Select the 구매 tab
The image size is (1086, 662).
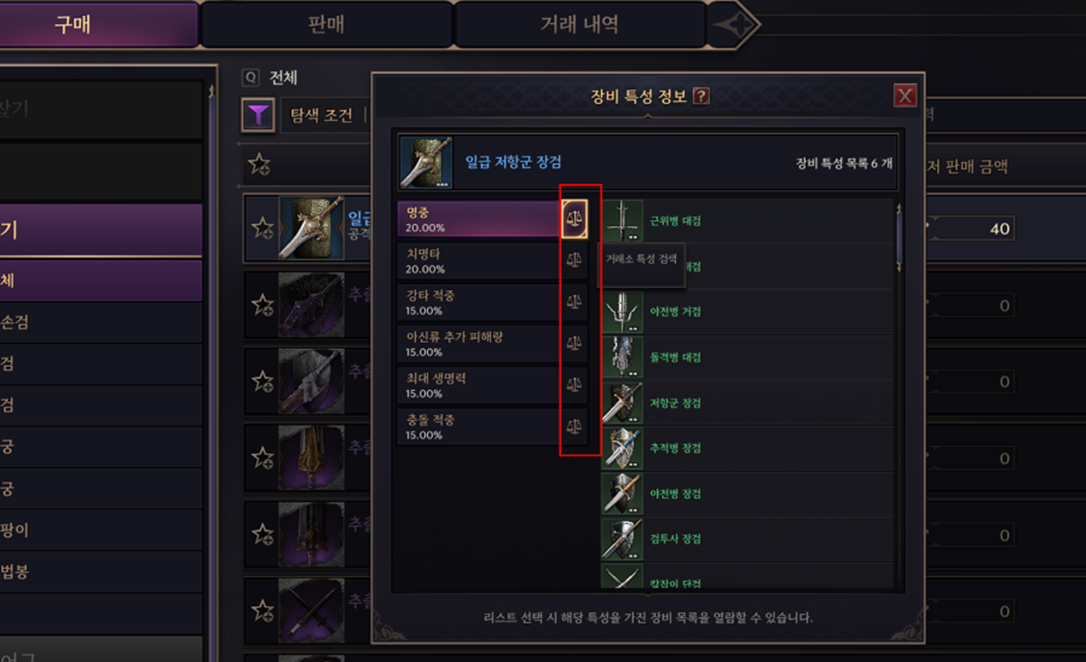point(73,24)
